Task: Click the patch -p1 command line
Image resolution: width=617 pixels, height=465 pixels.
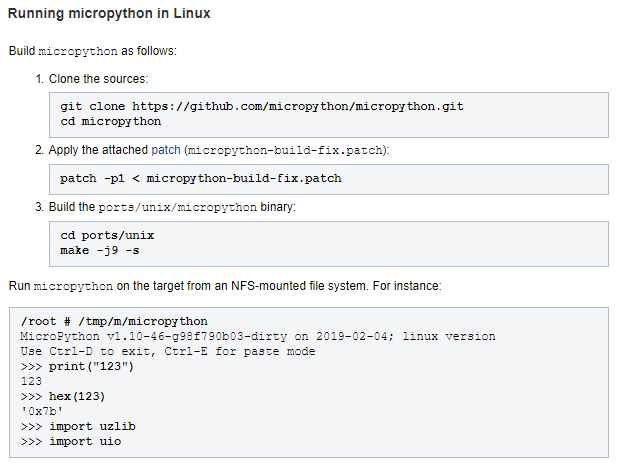Action: pos(201,178)
